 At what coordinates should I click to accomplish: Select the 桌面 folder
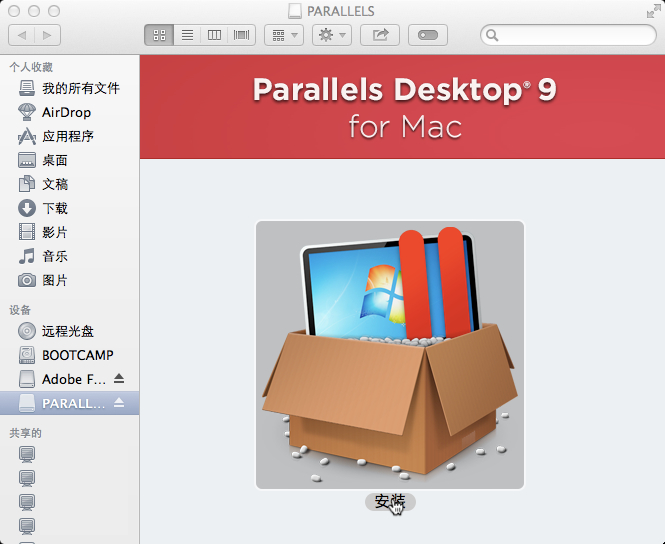pos(70,160)
